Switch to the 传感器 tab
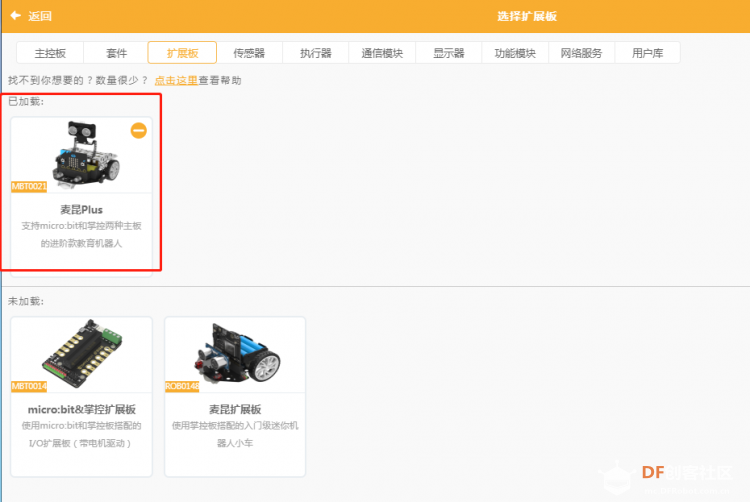This screenshot has width=750, height=502. click(x=249, y=53)
